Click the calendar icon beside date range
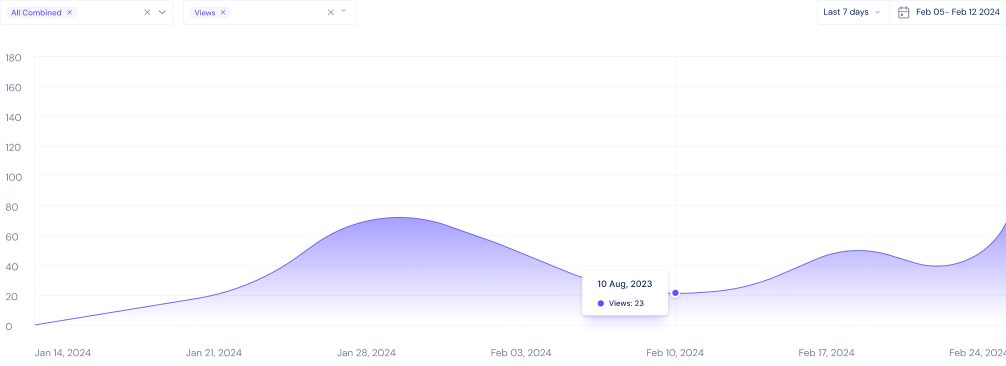The width and height of the screenshot is (1006, 366). 903,12
